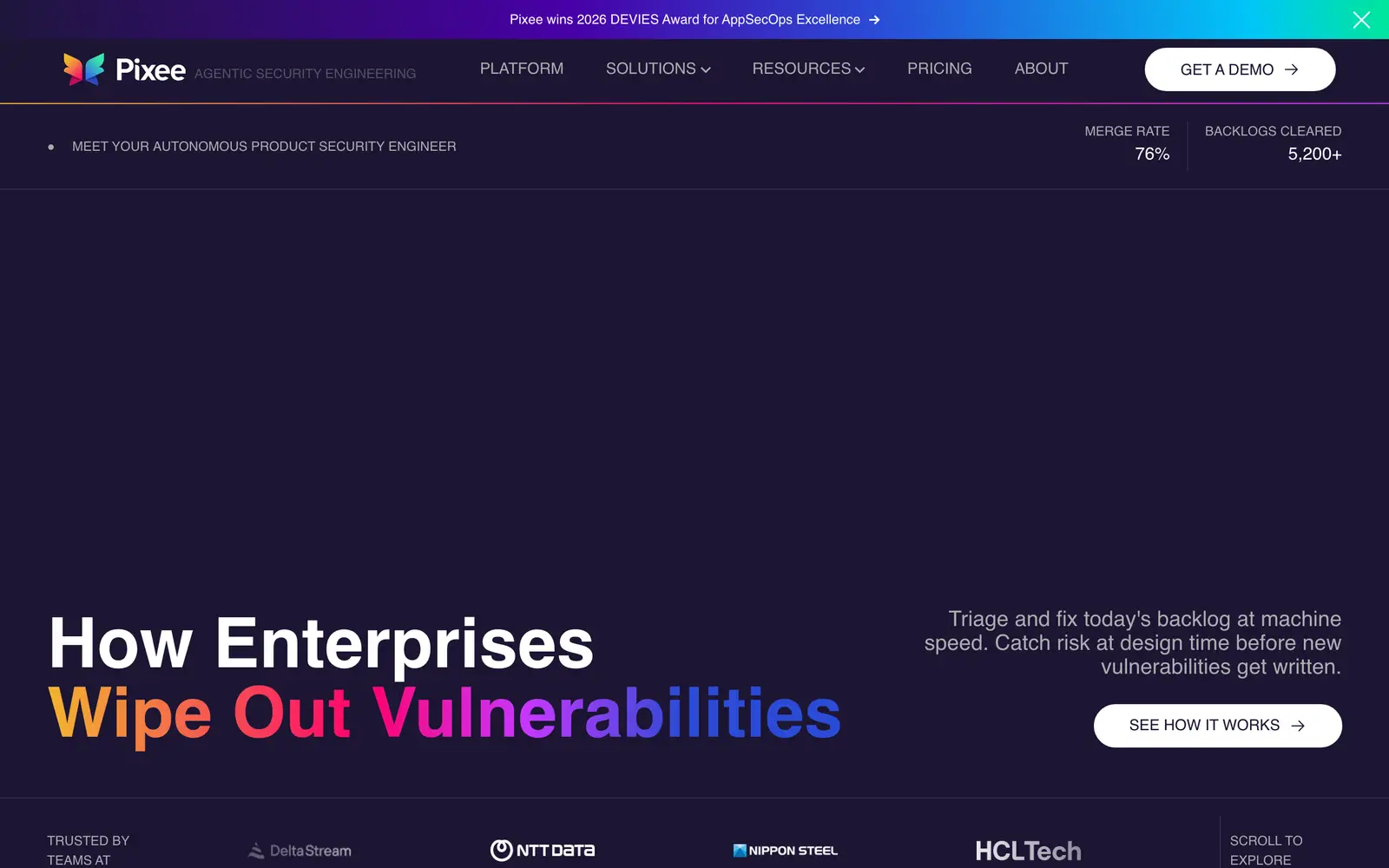The image size is (1389, 868).
Task: Click the Trusted By Teams At label
Action: [x=88, y=850]
